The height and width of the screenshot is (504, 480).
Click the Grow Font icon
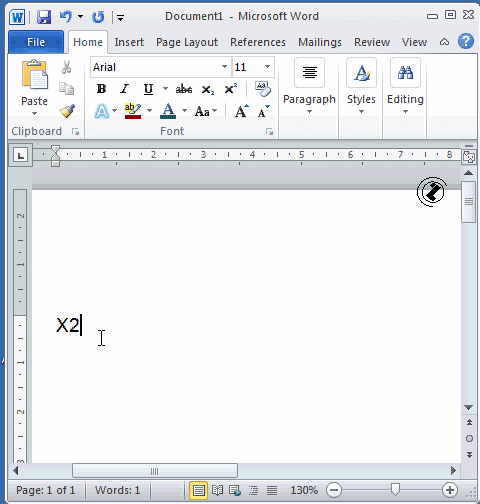coord(241,111)
